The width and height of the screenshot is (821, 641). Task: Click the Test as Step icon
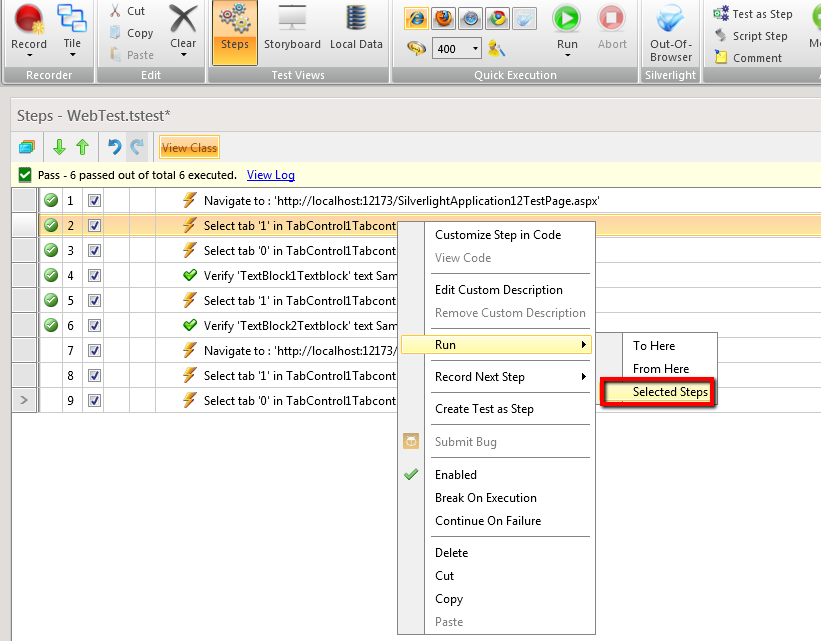coord(721,13)
